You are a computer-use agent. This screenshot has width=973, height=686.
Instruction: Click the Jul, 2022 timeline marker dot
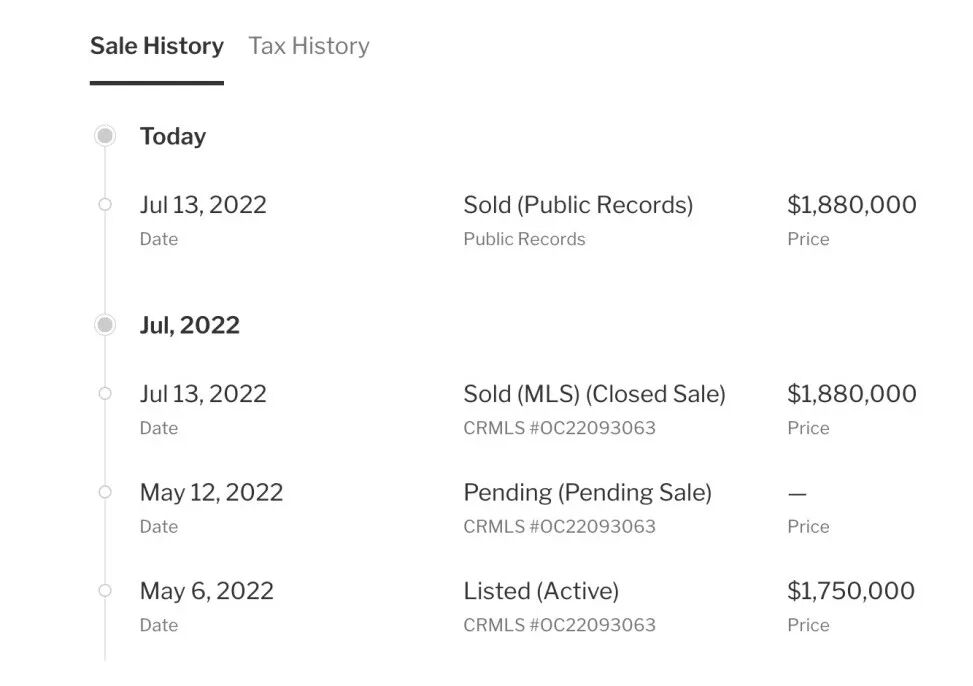pyautogui.click(x=105, y=325)
